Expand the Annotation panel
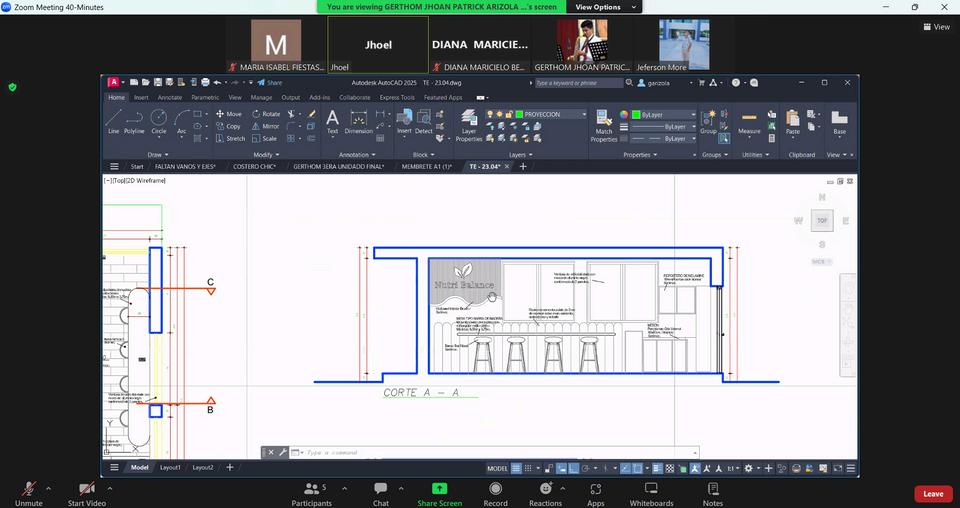 click(358, 155)
